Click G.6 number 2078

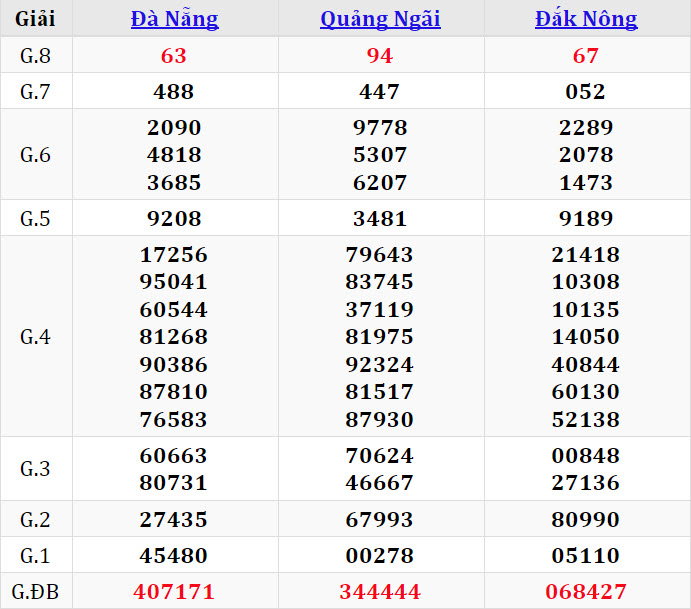(586, 155)
